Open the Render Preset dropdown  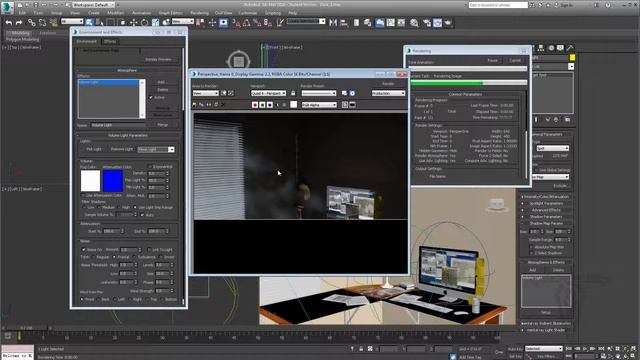319,93
